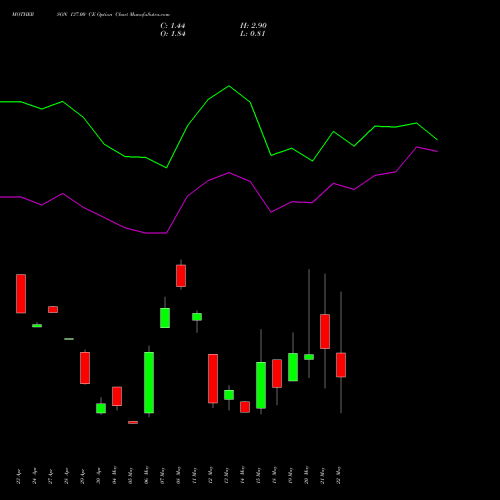
Task: Select the 08 May date label
Action: pyautogui.click(x=179, y=475)
